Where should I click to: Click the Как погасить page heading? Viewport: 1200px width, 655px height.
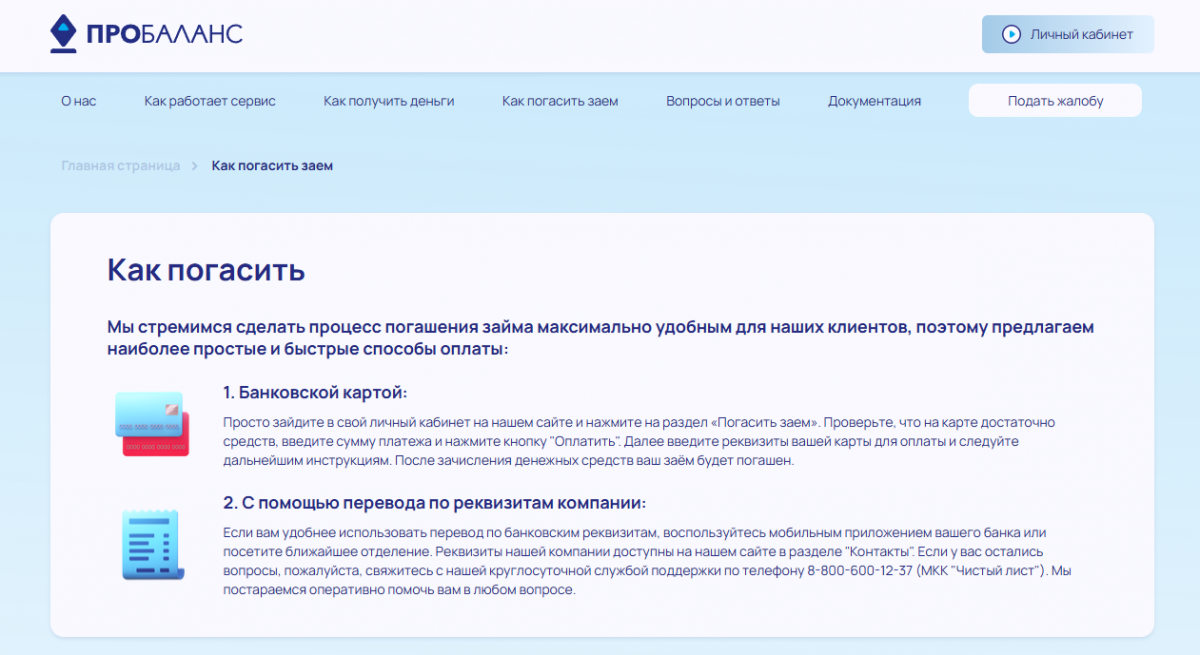pyautogui.click(x=206, y=270)
